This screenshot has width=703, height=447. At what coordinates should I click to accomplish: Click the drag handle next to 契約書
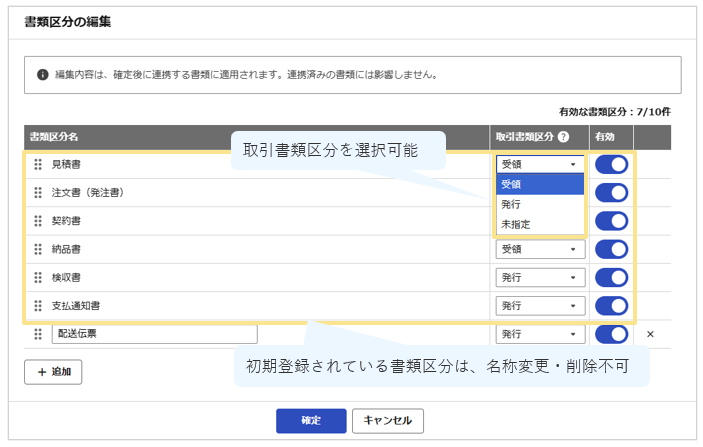pos(38,221)
